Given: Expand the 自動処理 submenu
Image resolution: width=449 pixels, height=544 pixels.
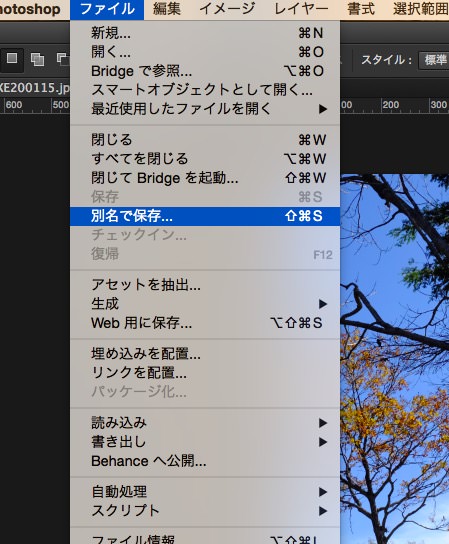Looking at the screenshot, I should pyautogui.click(x=205, y=492).
